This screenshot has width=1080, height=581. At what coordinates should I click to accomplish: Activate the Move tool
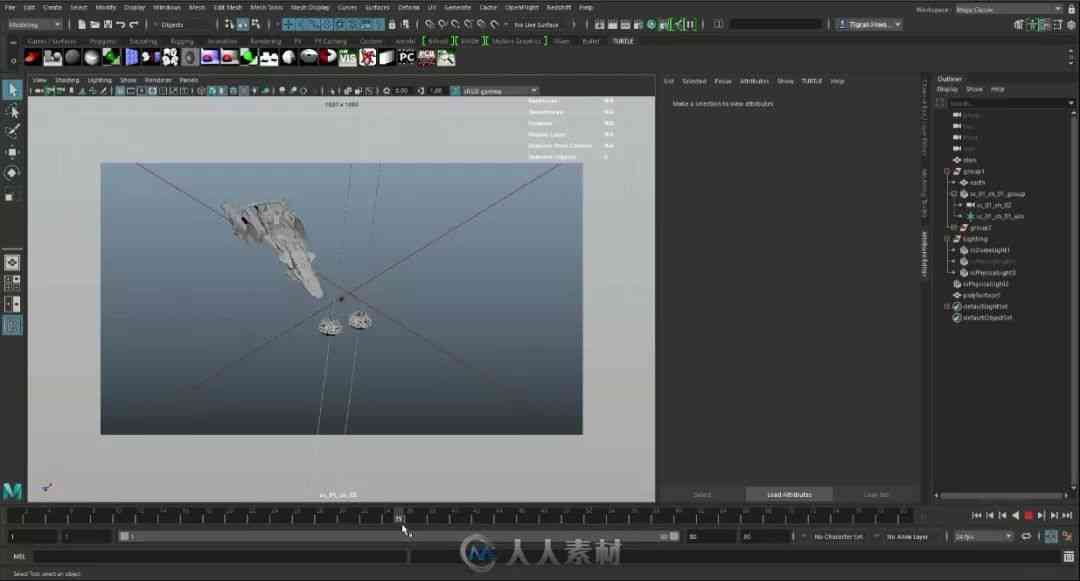point(12,152)
